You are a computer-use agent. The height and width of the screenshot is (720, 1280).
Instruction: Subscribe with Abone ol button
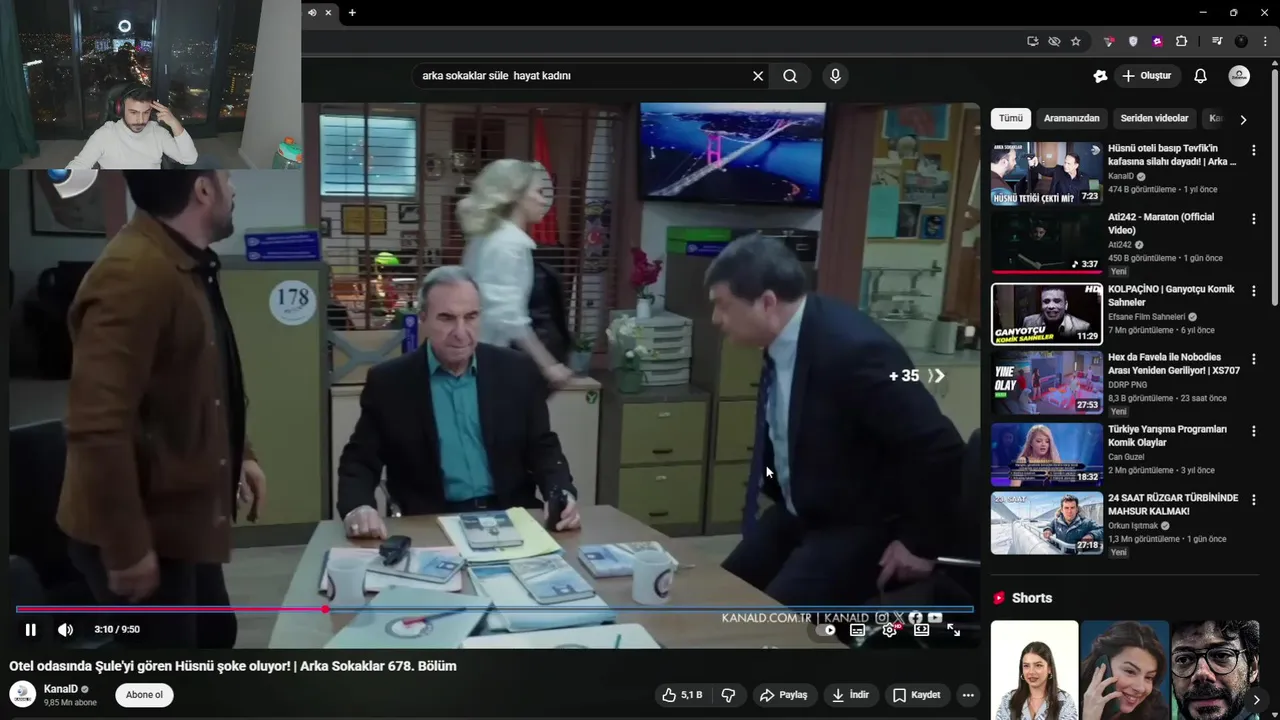click(144, 695)
